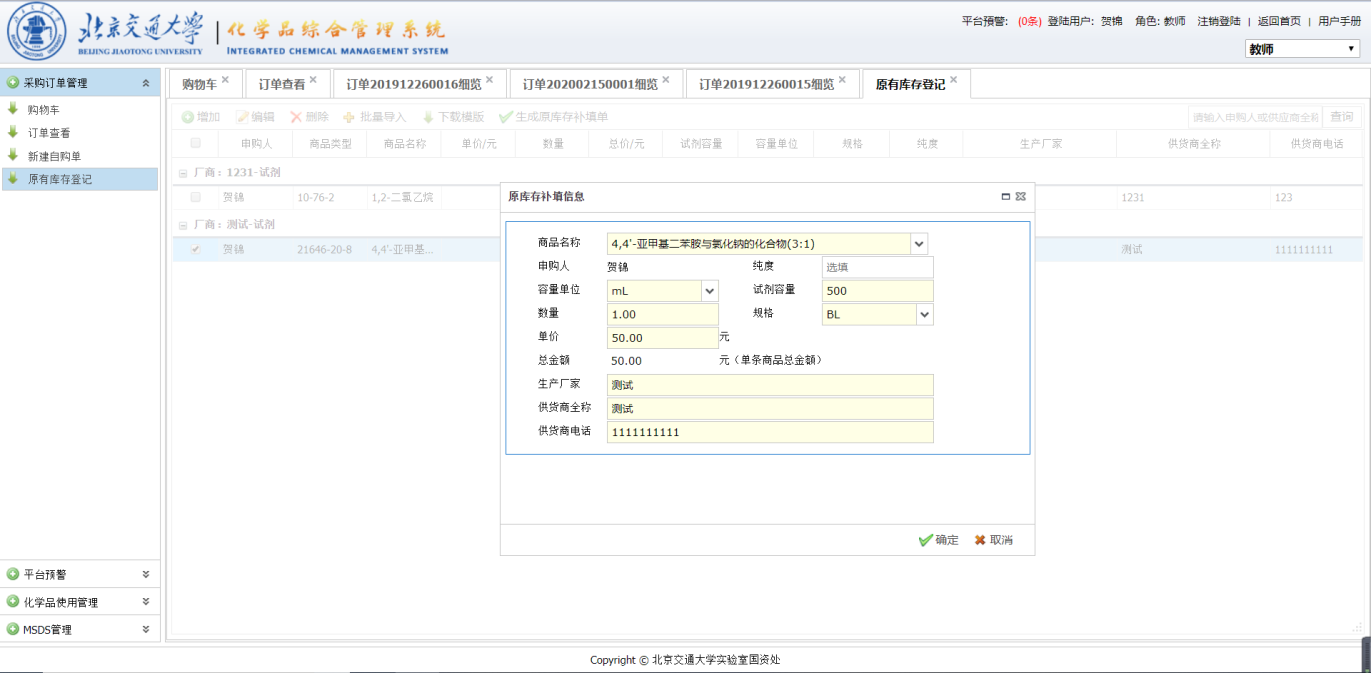1371x673 pixels.
Task: Switch to the 购物车 tab
Action: coord(199,85)
